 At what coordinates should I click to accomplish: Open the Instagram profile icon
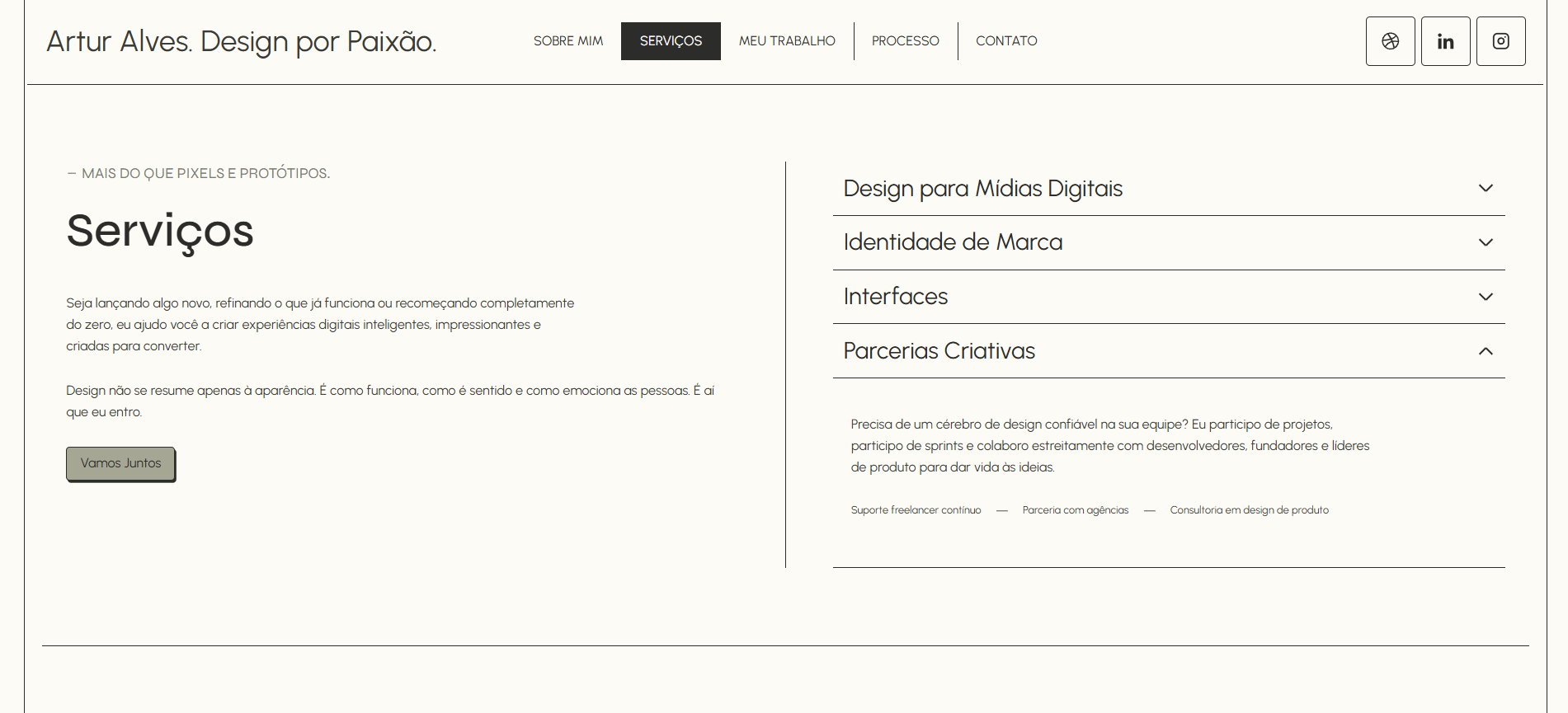(1500, 41)
